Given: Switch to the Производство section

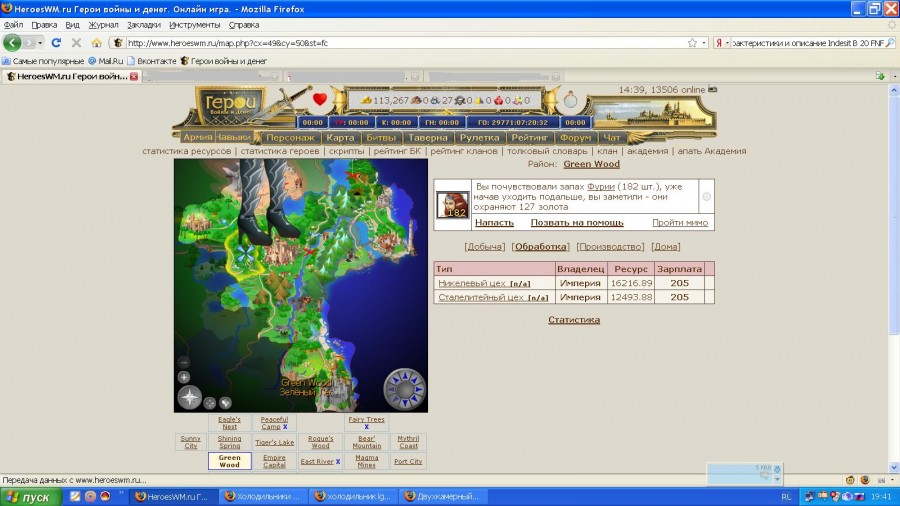Looking at the screenshot, I should point(610,247).
